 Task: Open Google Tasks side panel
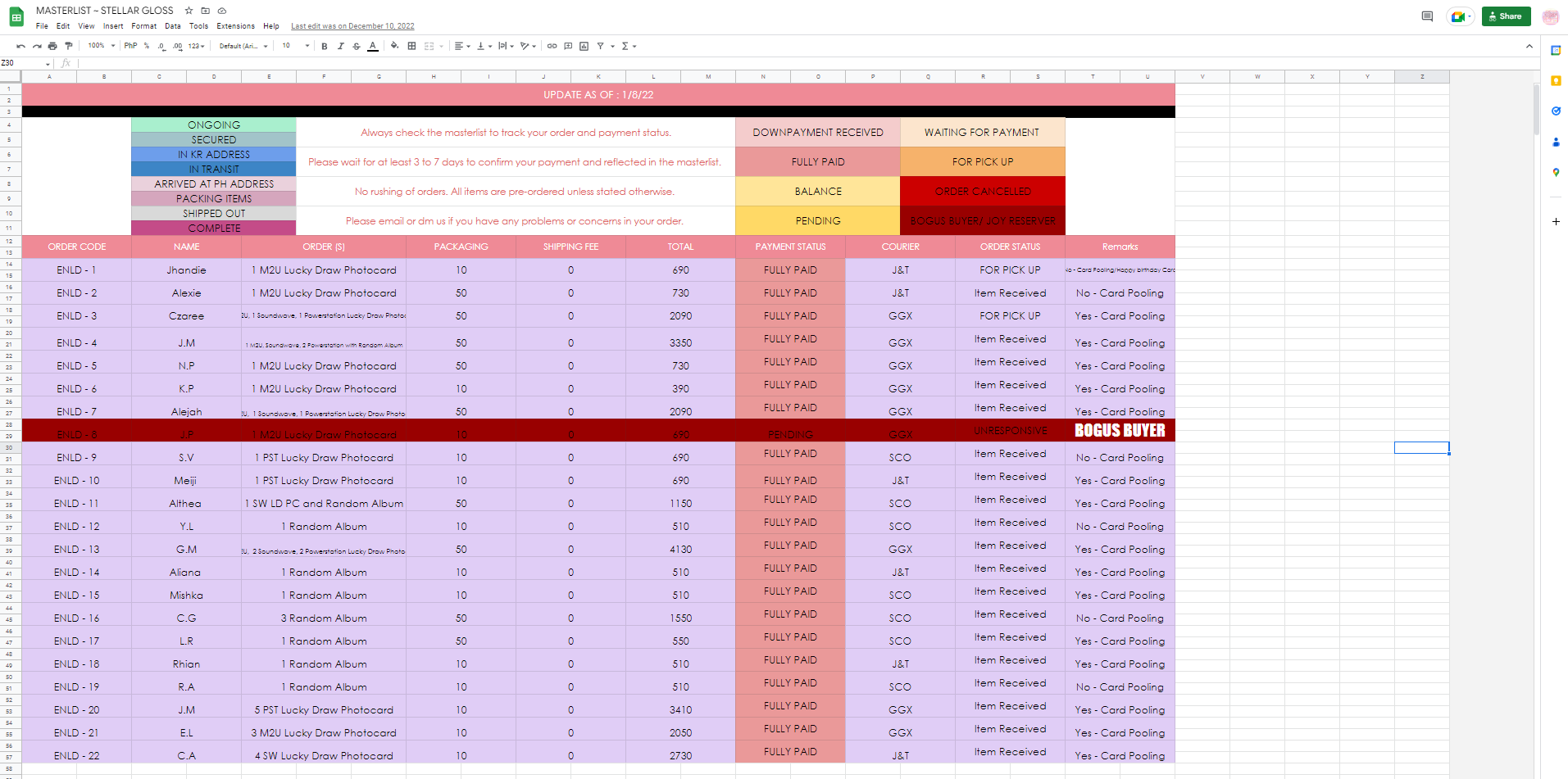1556,111
